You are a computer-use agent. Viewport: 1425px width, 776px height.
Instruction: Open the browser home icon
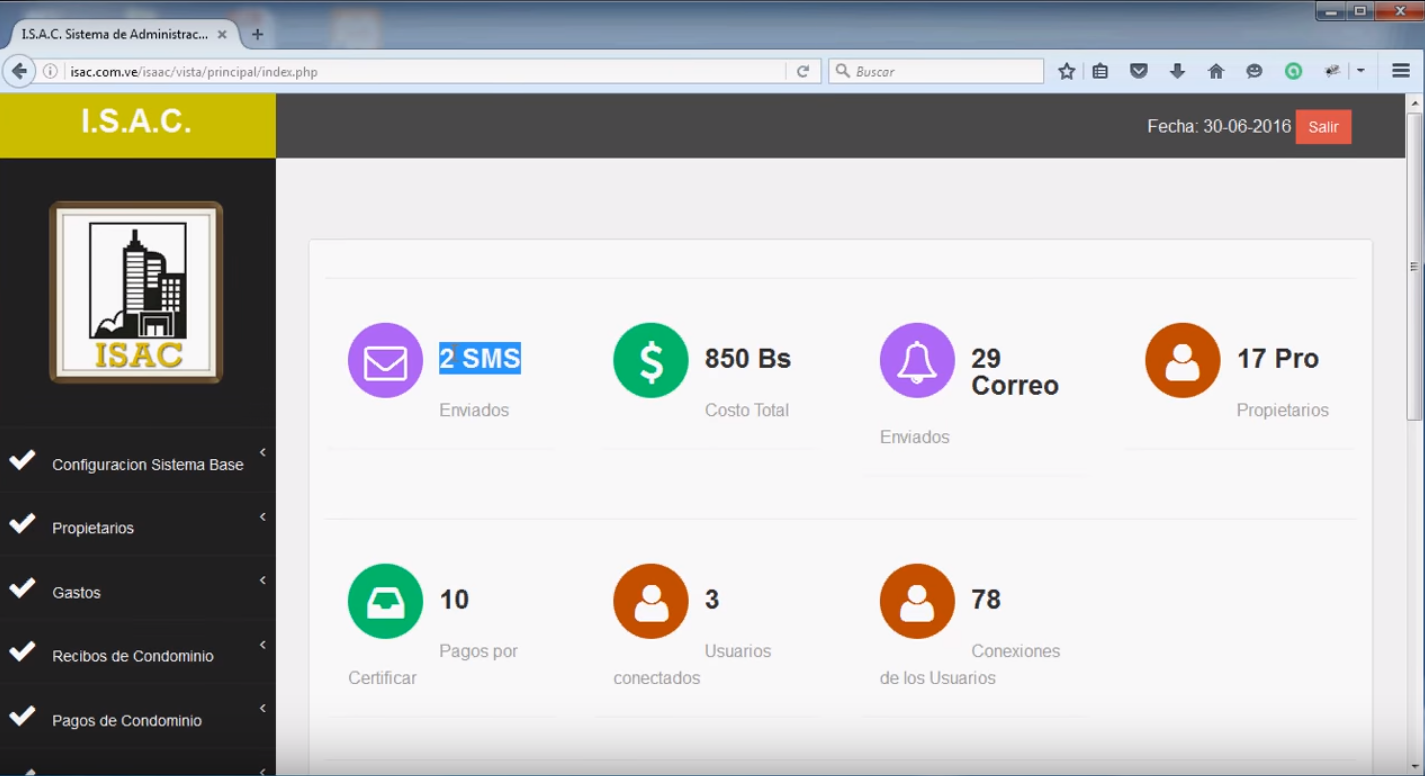(x=1216, y=71)
